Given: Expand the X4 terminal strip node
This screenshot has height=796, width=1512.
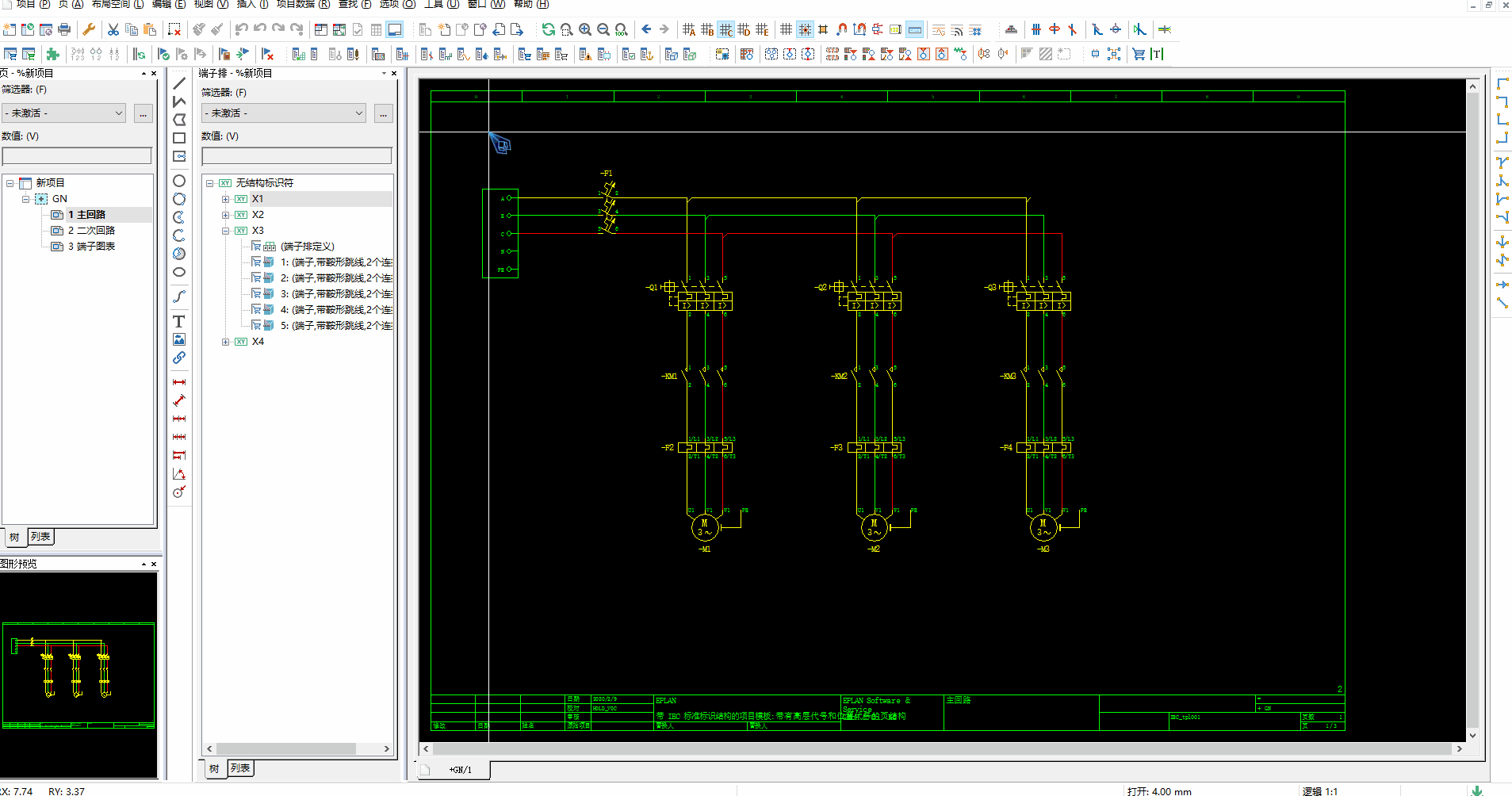Looking at the screenshot, I should click(x=226, y=342).
